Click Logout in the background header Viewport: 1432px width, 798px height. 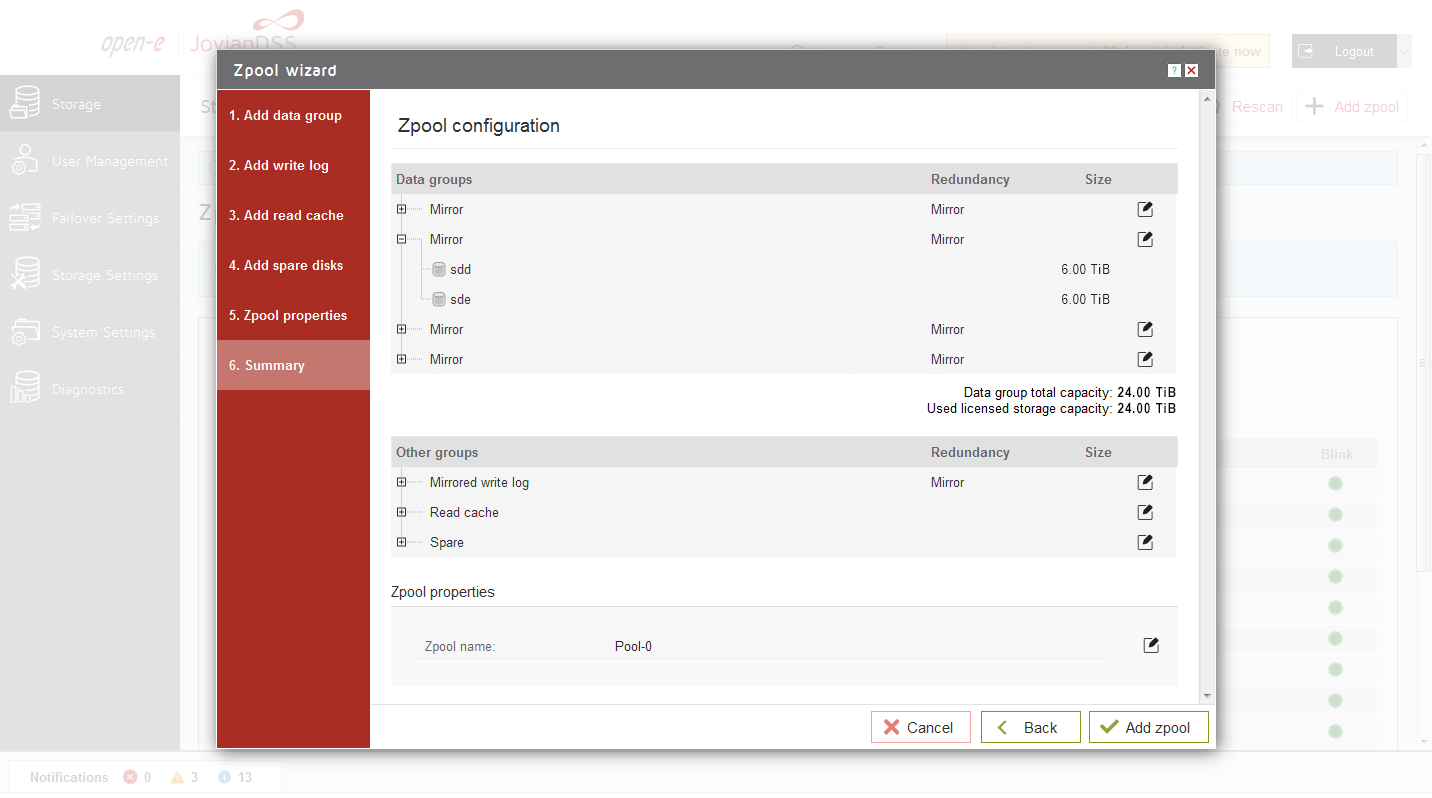tap(1344, 51)
